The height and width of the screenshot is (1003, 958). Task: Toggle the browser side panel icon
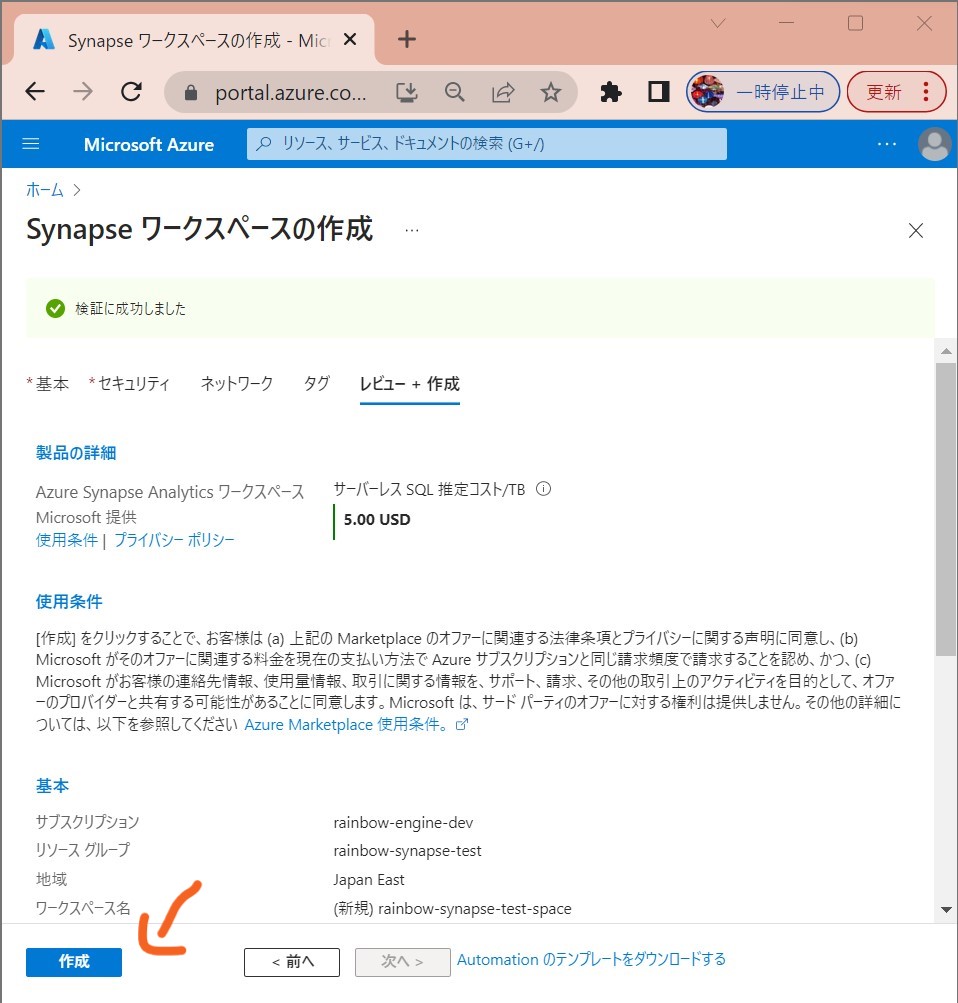point(659,92)
